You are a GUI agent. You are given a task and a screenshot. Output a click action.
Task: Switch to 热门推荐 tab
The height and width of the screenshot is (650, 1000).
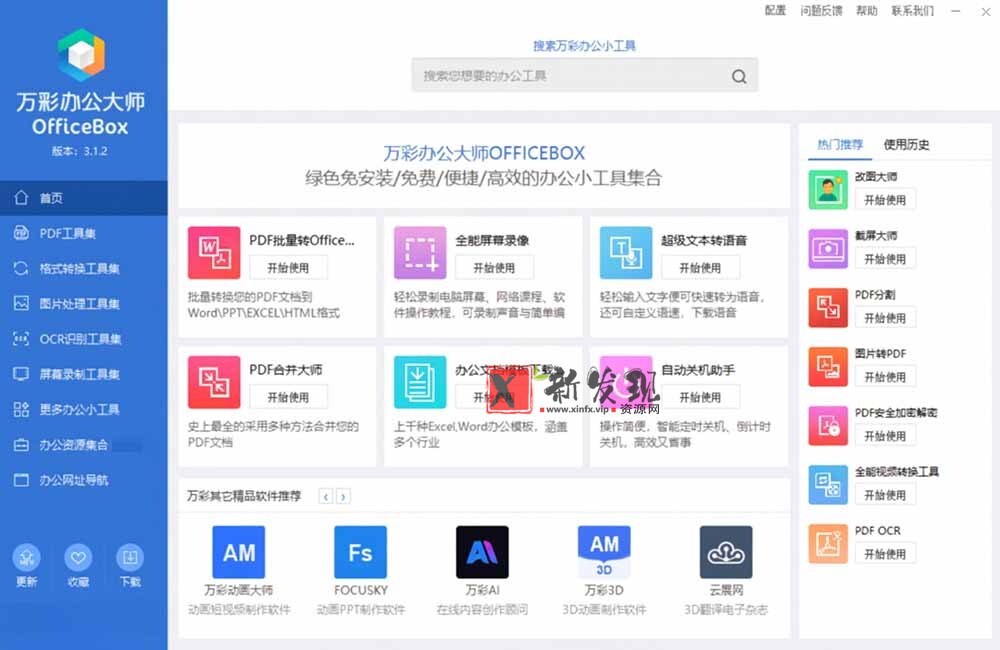840,145
